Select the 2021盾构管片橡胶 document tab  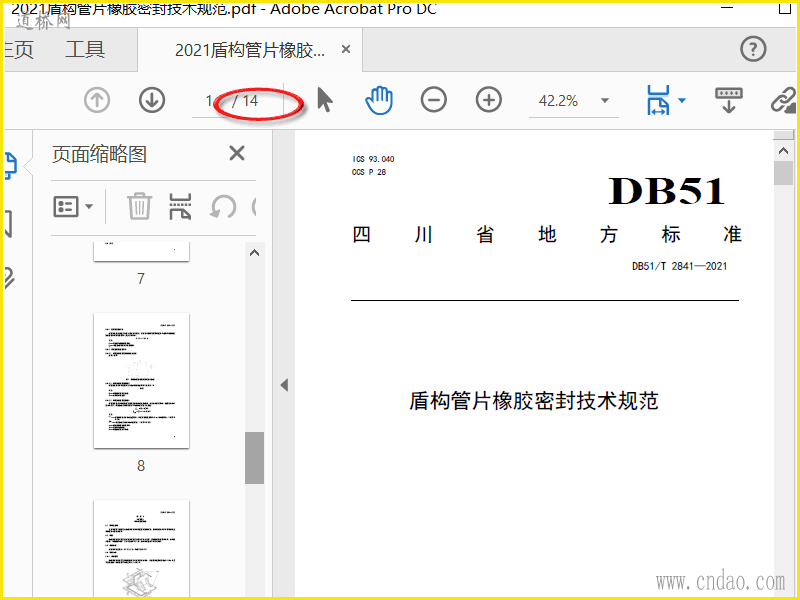pyautogui.click(x=249, y=50)
